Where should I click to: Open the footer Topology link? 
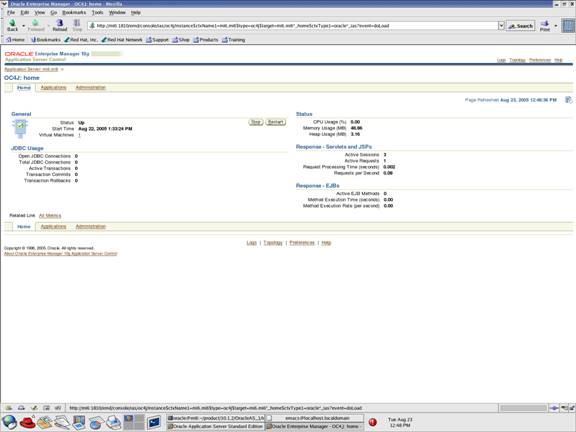[273, 243]
